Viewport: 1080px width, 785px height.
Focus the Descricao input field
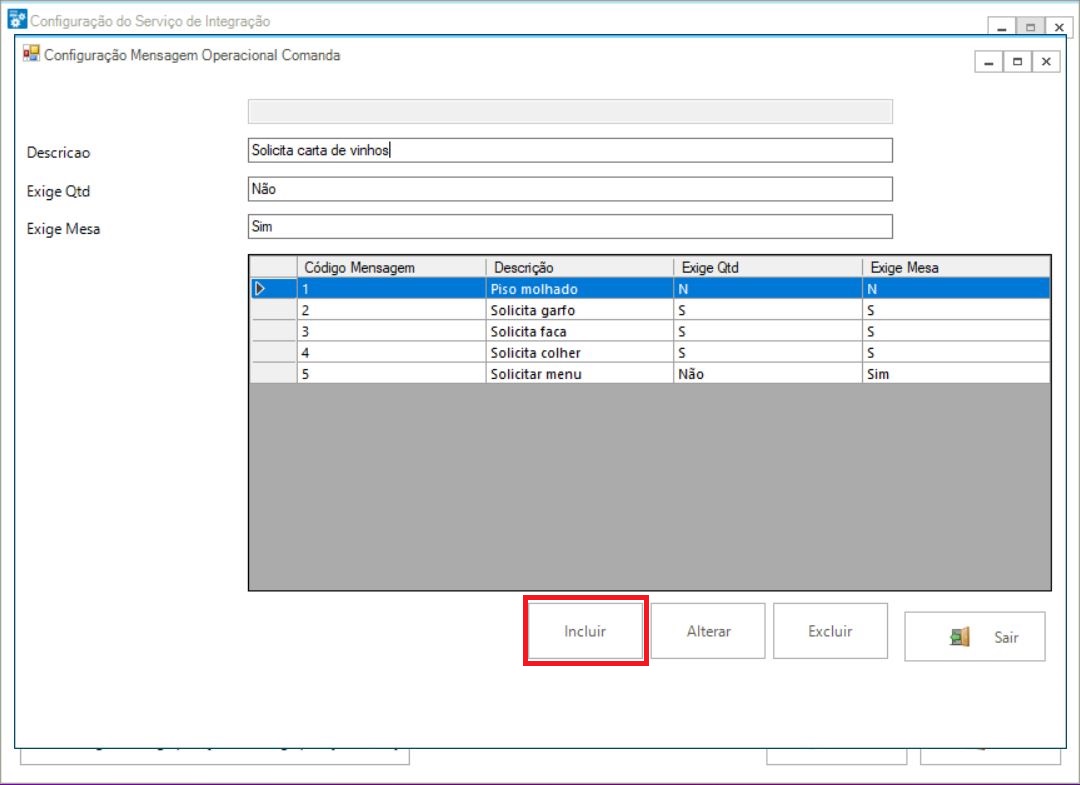[x=570, y=150]
